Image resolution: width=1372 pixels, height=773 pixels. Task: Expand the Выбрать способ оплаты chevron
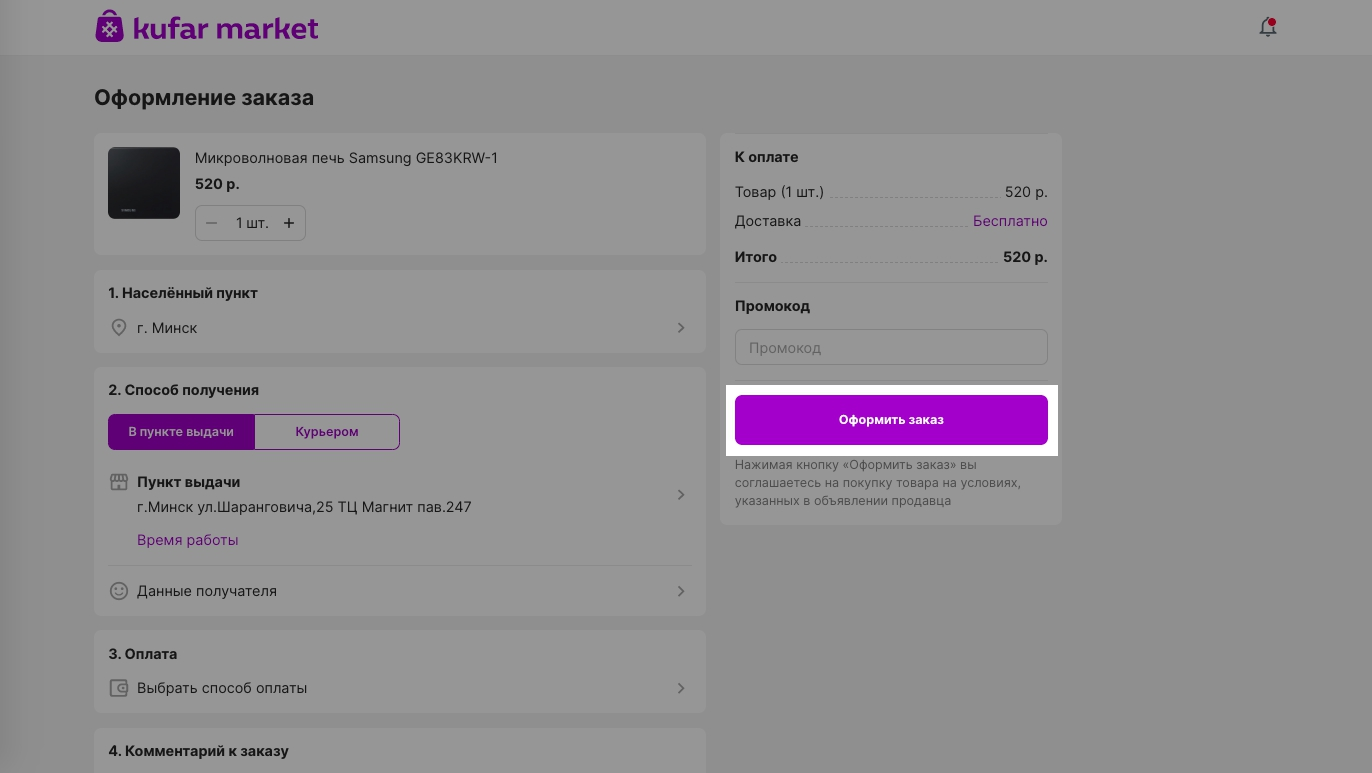coord(681,688)
